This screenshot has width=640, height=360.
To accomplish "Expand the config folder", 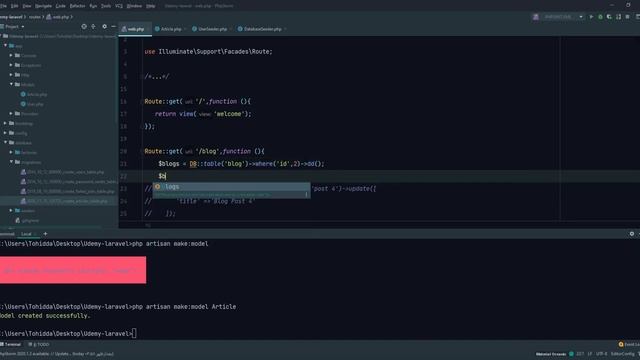I will click(x=6, y=133).
